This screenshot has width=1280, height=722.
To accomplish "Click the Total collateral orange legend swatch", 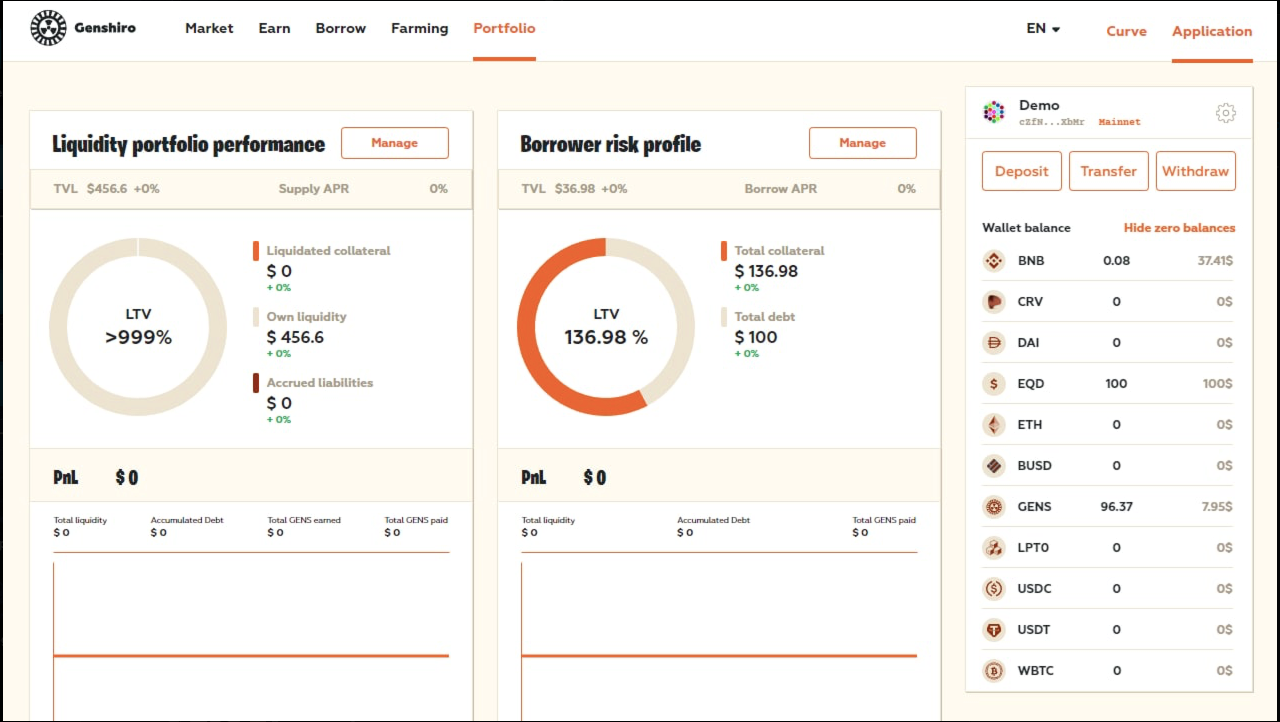I will 724,251.
